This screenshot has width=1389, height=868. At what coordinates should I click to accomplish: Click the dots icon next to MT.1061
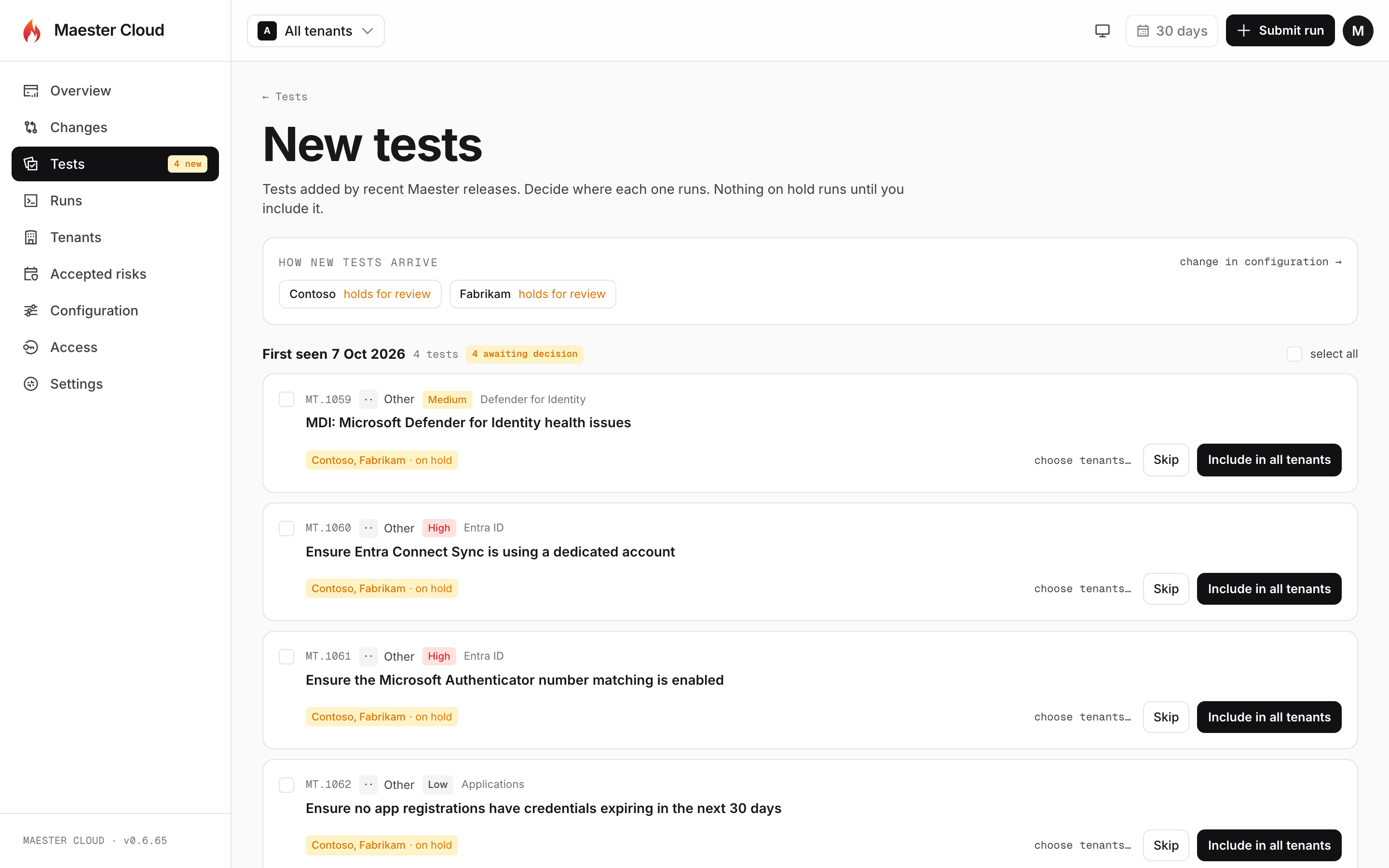click(x=368, y=656)
